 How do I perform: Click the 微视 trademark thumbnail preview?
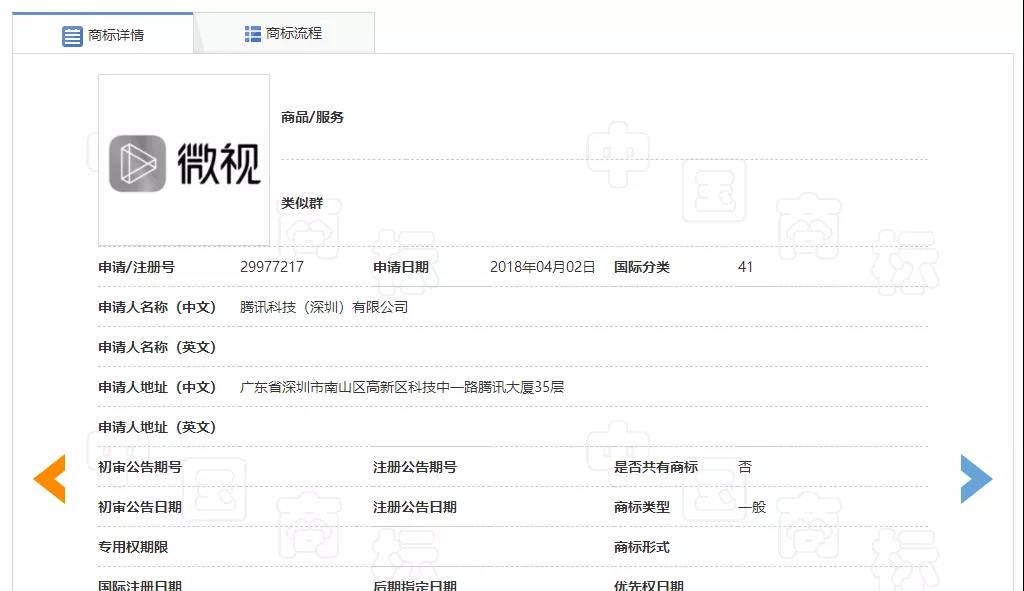point(183,159)
